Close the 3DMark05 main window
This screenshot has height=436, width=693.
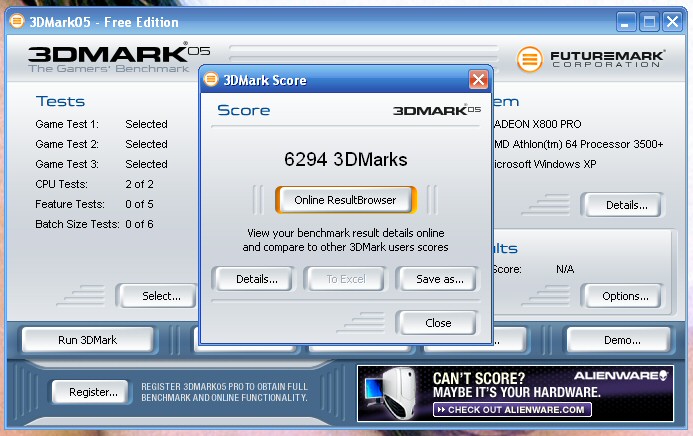point(672,22)
